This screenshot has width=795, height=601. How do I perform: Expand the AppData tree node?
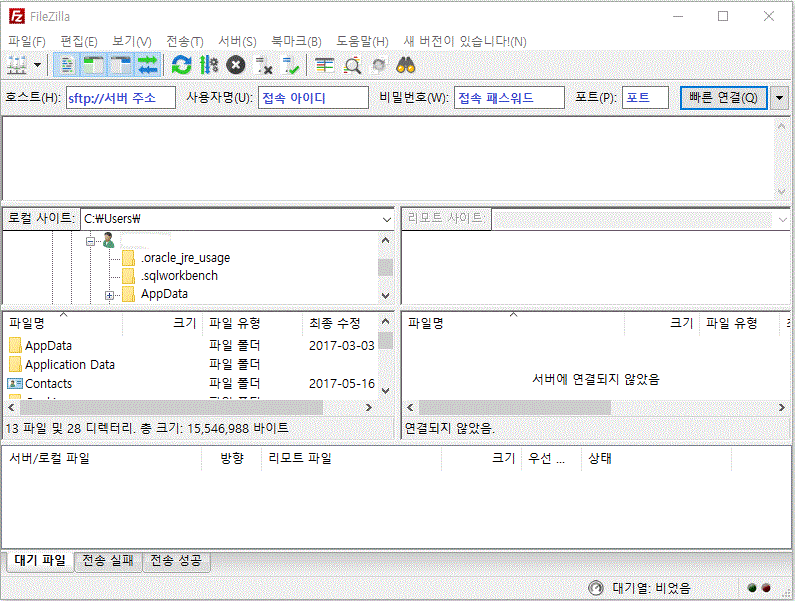(x=109, y=294)
